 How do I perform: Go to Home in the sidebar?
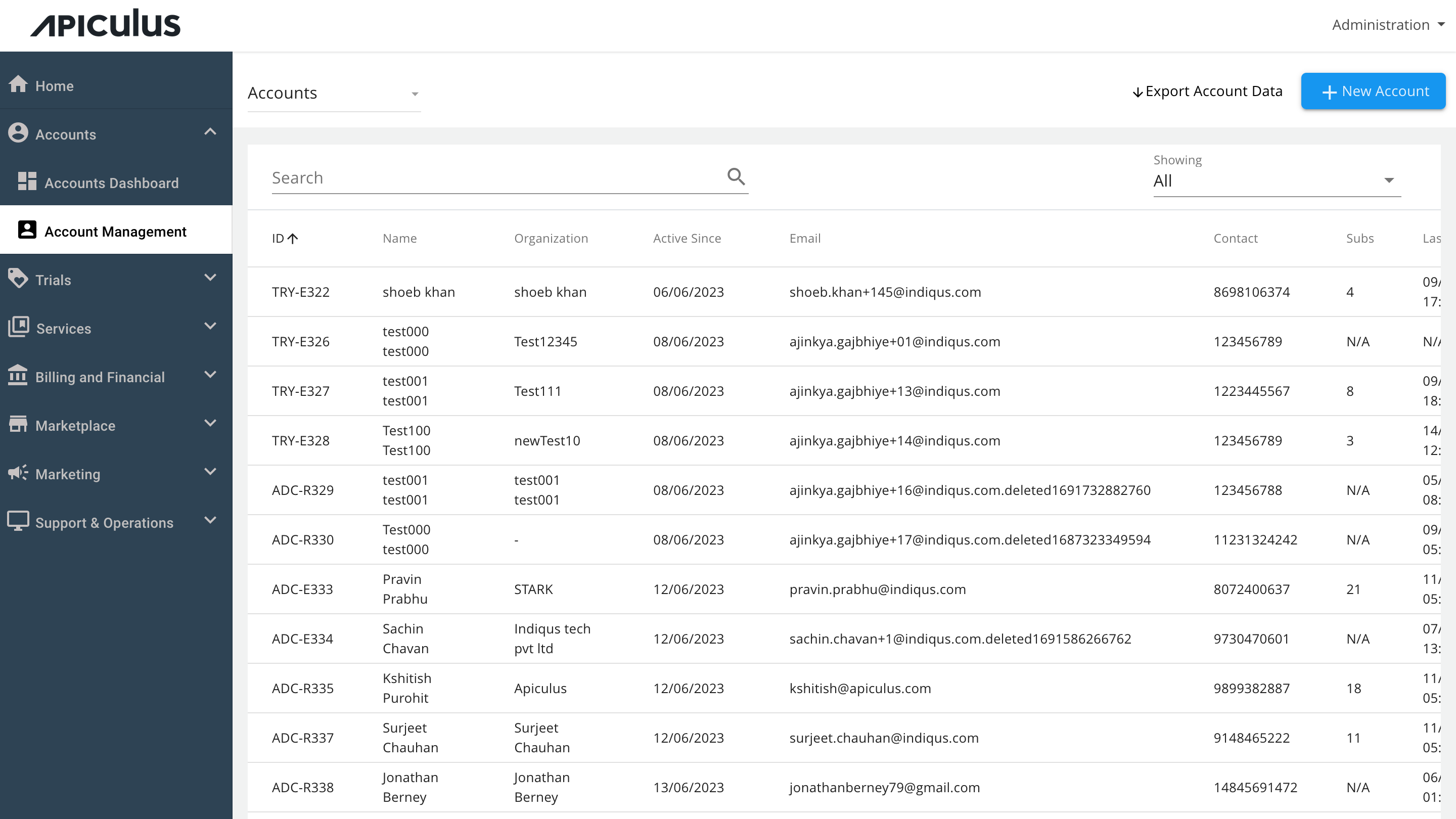tap(116, 85)
